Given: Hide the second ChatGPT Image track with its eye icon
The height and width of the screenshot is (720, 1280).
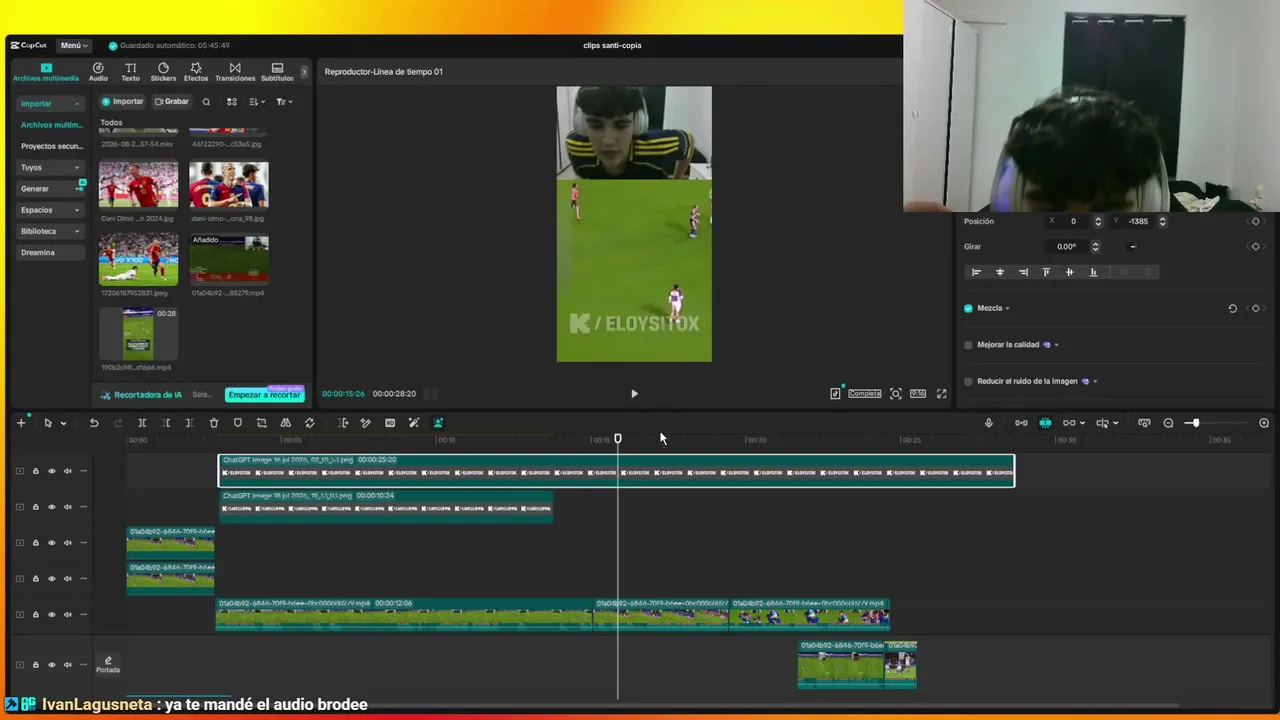Looking at the screenshot, I should [x=51, y=507].
